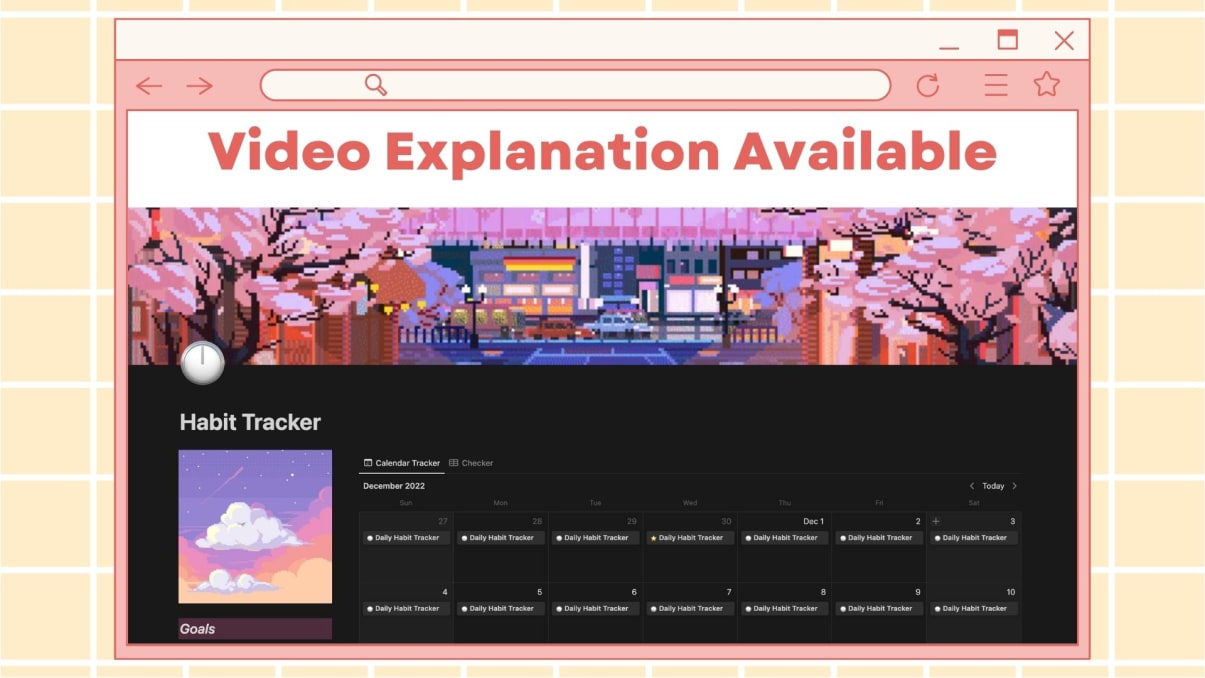Open Daily Habit Tracker entry on December 10
Screen dimensions: 1205x678
coord(974,608)
